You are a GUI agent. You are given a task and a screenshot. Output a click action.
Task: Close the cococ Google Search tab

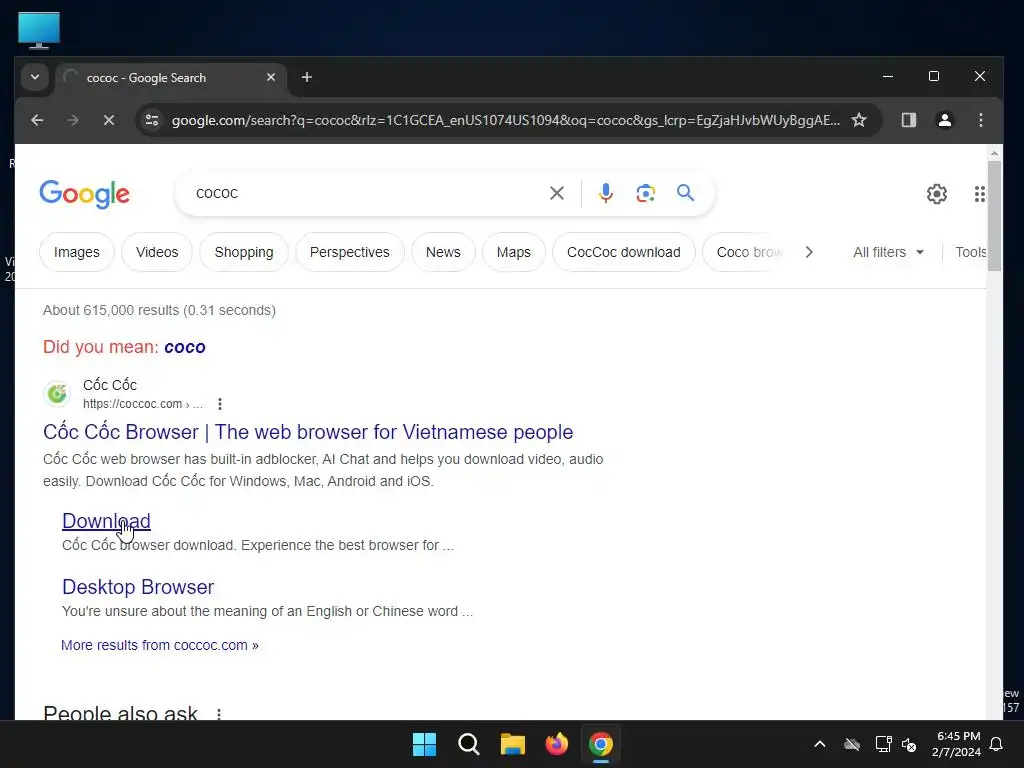[x=270, y=77]
